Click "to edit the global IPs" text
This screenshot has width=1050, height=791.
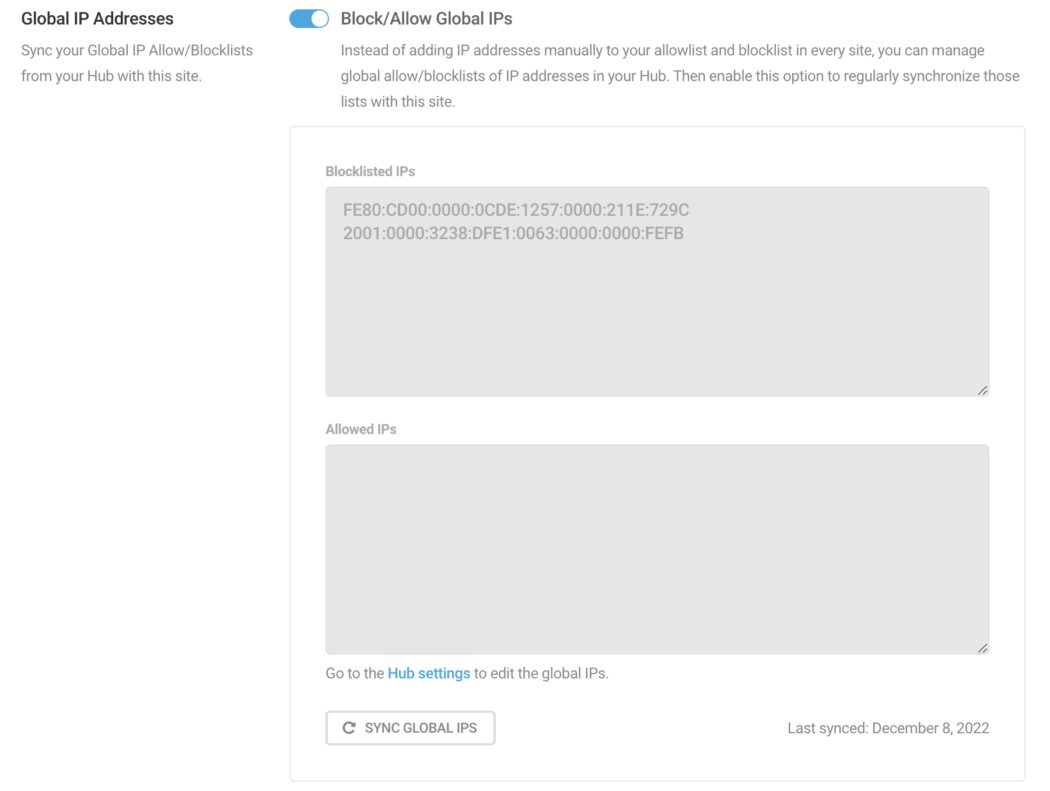[x=541, y=673]
